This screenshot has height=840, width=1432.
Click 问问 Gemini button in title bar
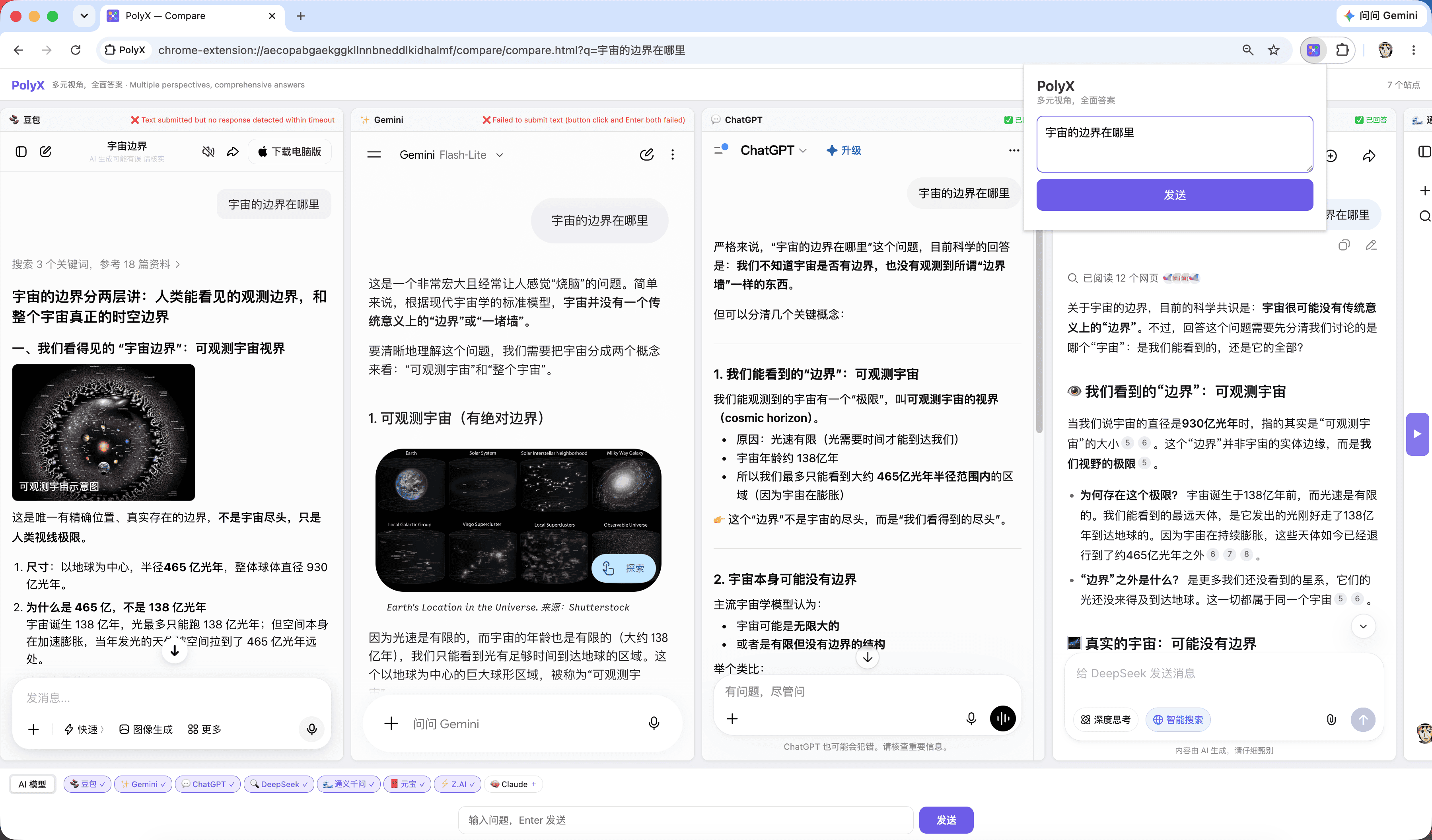click(x=1381, y=16)
